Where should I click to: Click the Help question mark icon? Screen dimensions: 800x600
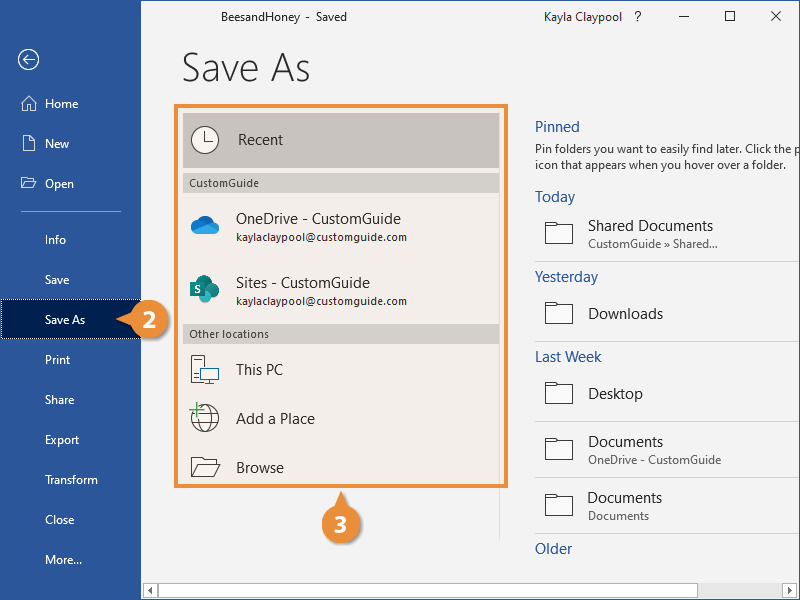(638, 17)
